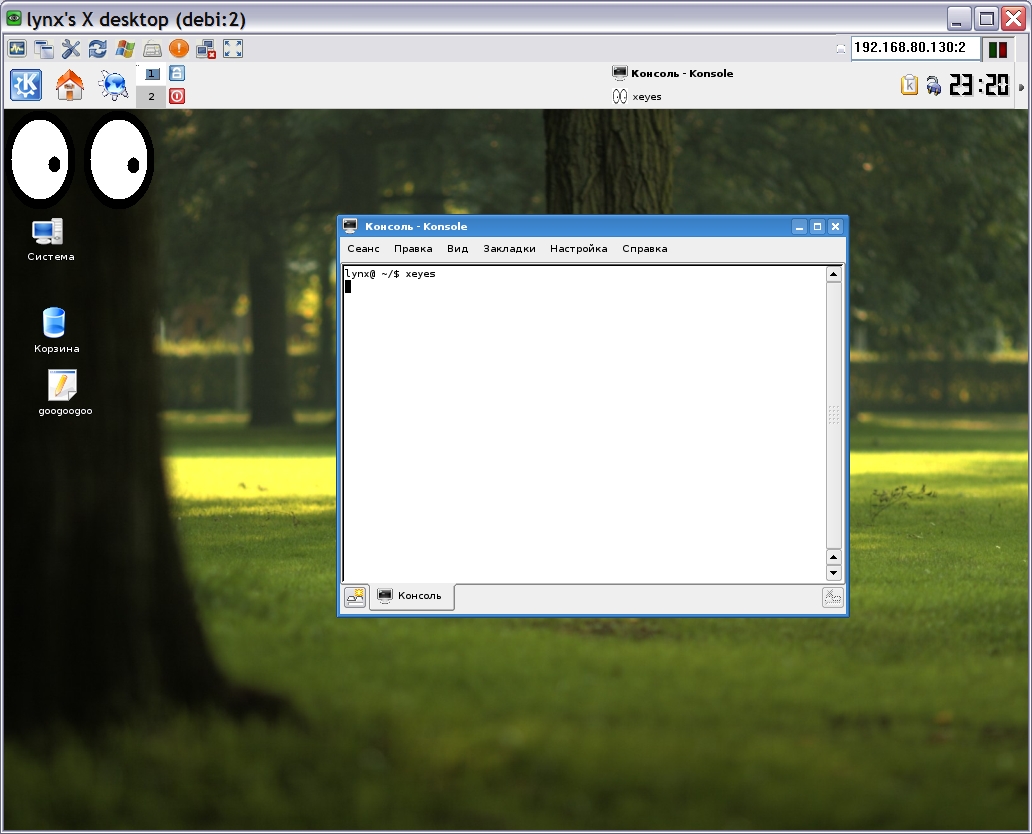Switch to virtual desktop 1
This screenshot has height=834, width=1032.
pyautogui.click(x=152, y=74)
